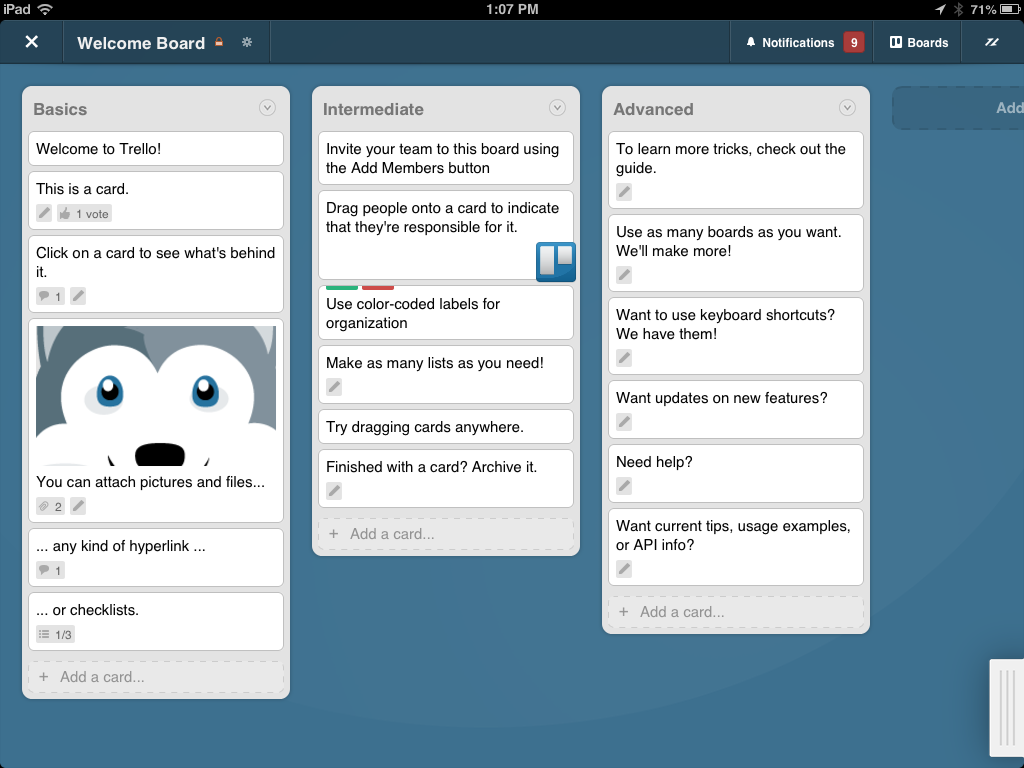This screenshot has width=1024, height=768.
Task: Tap the partially visible Add list button
Action: coord(959,108)
